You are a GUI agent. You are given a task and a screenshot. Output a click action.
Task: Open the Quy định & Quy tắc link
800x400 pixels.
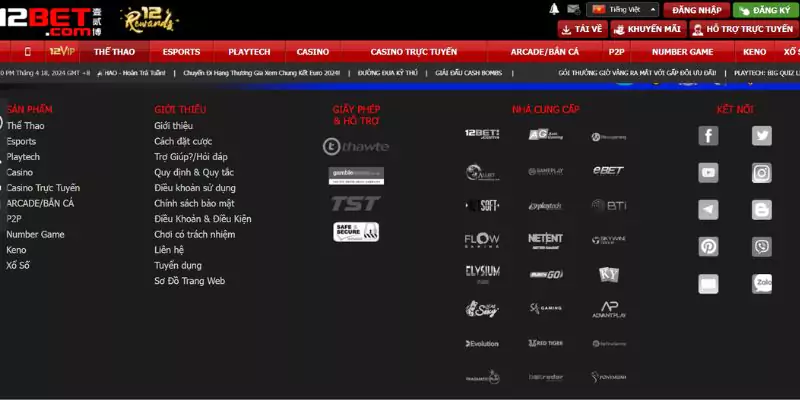click(194, 172)
